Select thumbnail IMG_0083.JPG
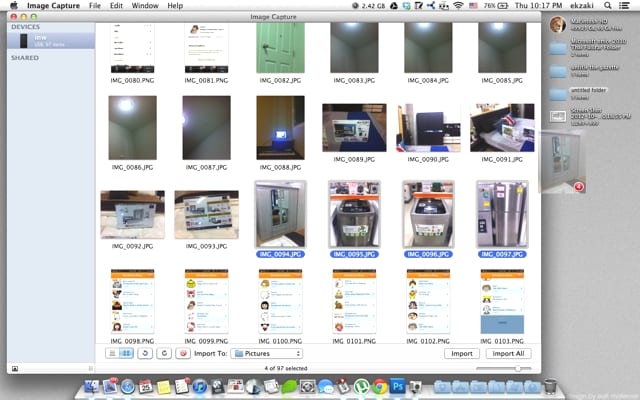 pos(354,48)
